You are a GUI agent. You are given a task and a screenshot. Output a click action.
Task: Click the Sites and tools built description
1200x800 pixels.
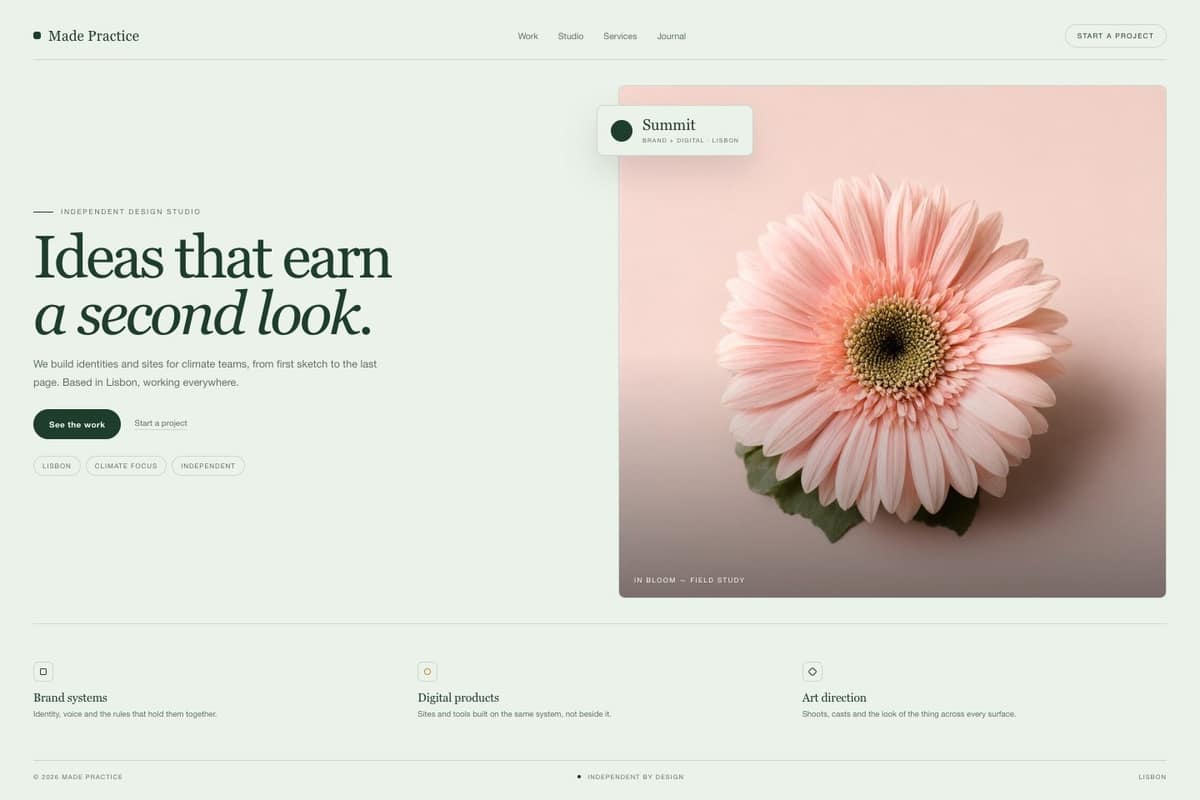click(514, 714)
